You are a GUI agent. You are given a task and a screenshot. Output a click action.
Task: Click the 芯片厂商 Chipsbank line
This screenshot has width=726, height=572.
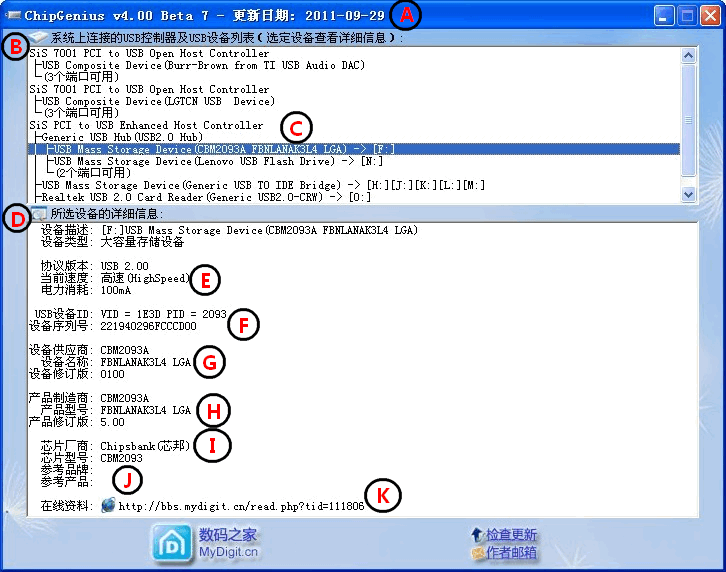click(115, 446)
